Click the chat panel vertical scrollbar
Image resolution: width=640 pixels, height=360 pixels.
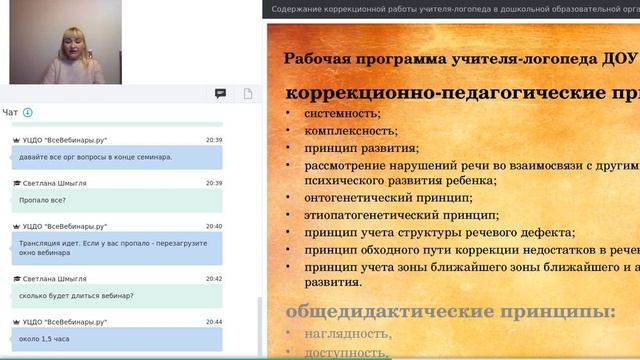(260, 327)
